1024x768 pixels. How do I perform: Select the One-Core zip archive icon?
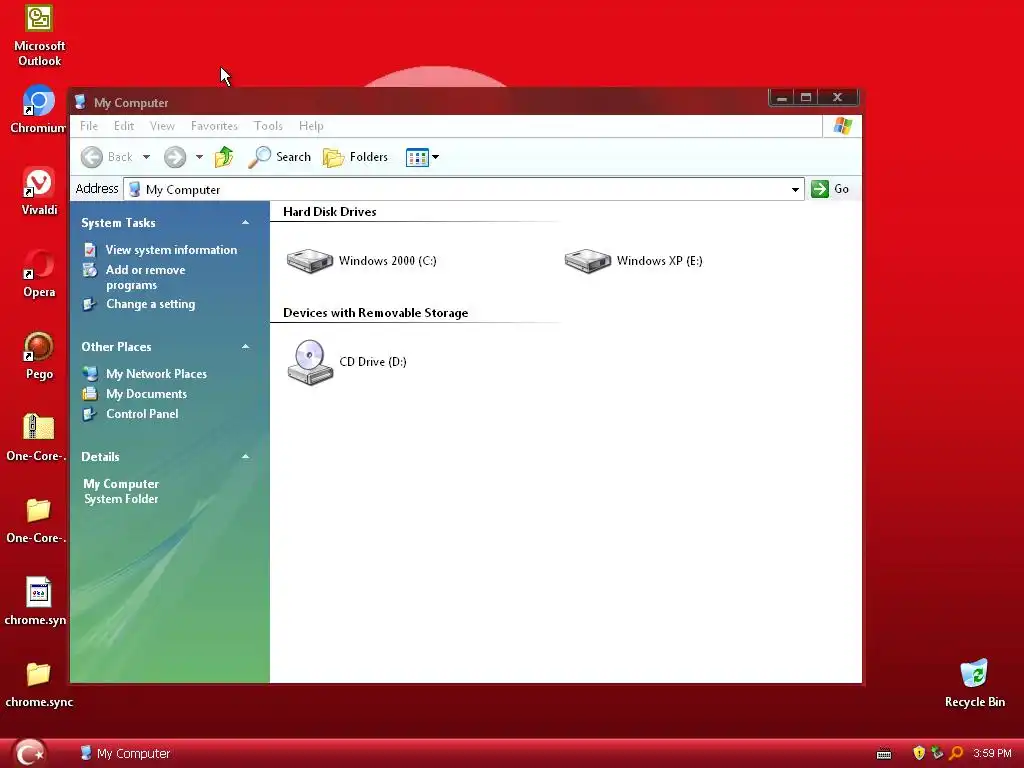point(38,436)
